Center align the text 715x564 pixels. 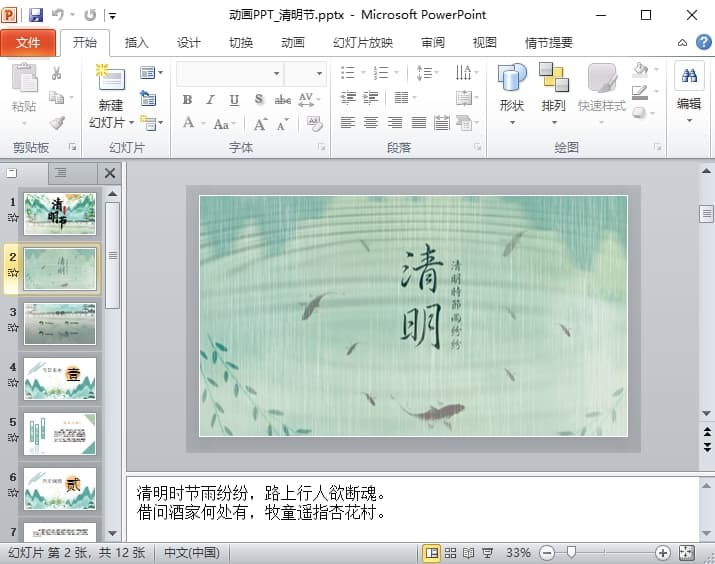(371, 123)
